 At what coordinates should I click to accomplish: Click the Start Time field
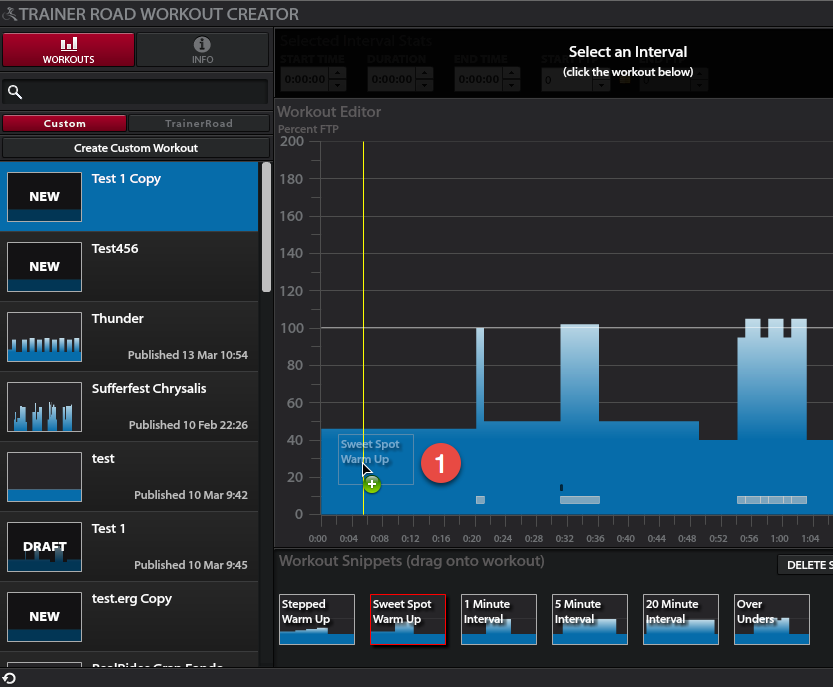tap(305, 80)
